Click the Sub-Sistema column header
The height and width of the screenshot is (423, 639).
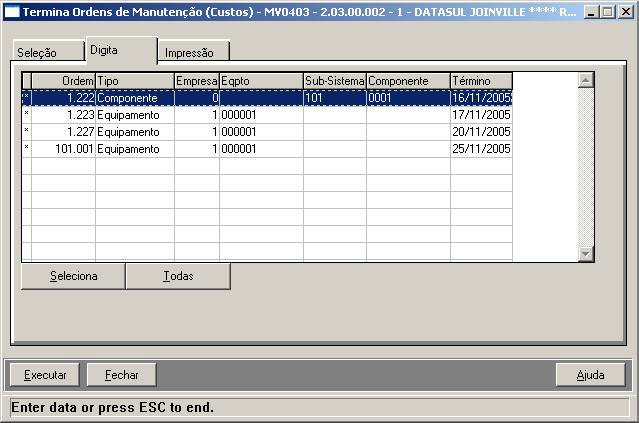point(335,81)
